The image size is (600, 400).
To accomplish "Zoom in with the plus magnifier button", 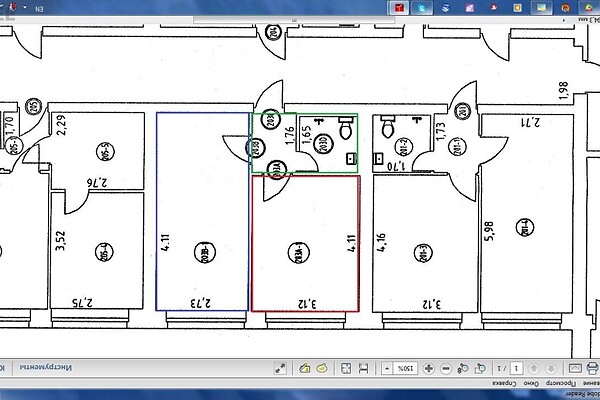I will (x=429, y=368).
